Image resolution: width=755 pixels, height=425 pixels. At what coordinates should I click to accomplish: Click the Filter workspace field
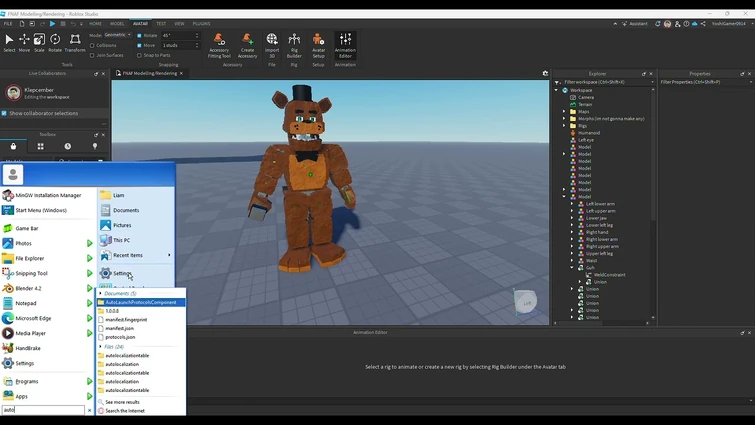604,82
